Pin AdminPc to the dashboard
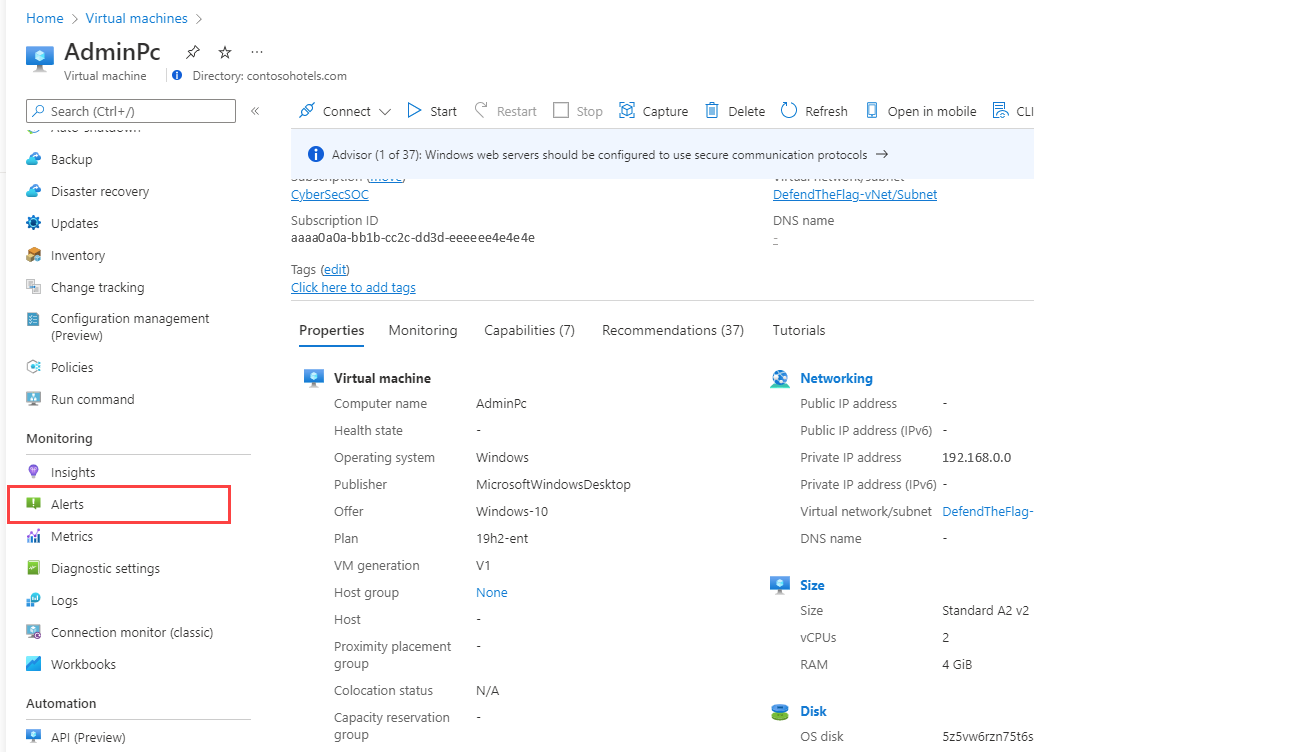The height and width of the screenshot is (752, 1307). 192,51
